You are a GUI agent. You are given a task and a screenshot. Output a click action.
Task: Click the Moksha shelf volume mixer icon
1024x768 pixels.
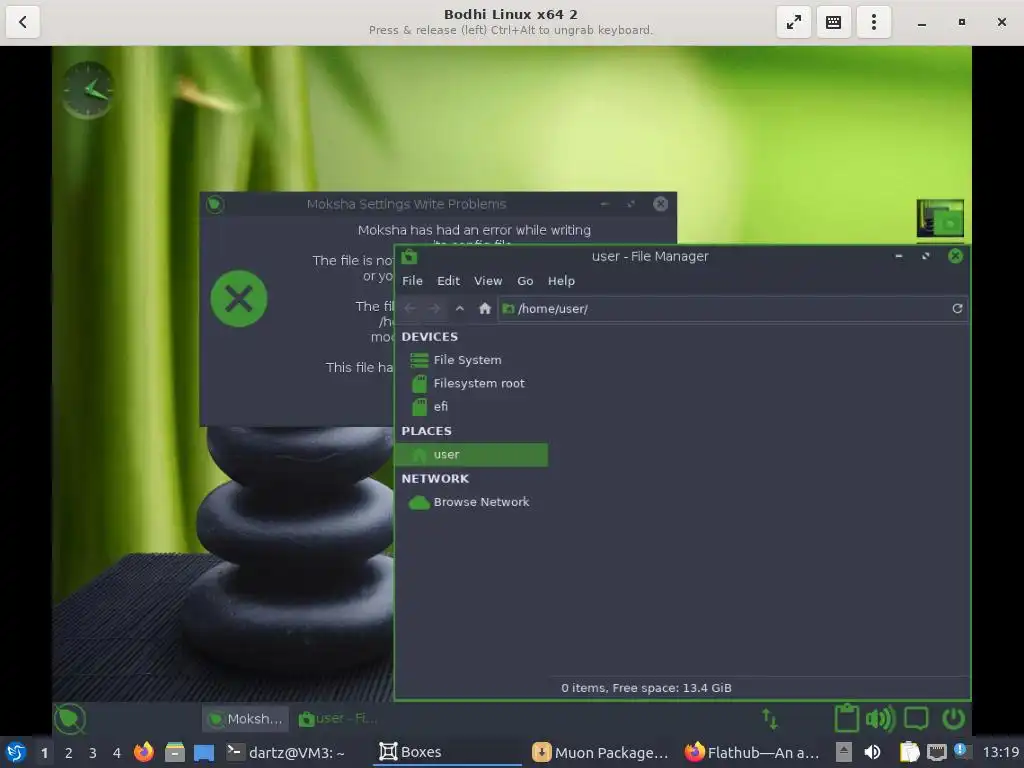point(880,719)
